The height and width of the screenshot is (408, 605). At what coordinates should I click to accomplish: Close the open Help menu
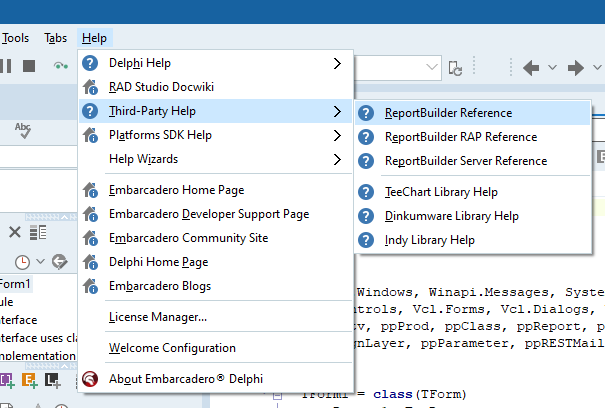tap(95, 38)
